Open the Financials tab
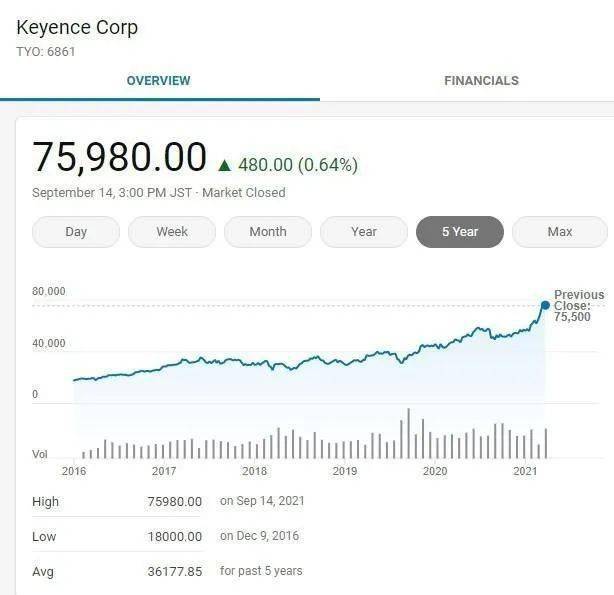Viewport: 614px width, 595px height. coord(481,80)
